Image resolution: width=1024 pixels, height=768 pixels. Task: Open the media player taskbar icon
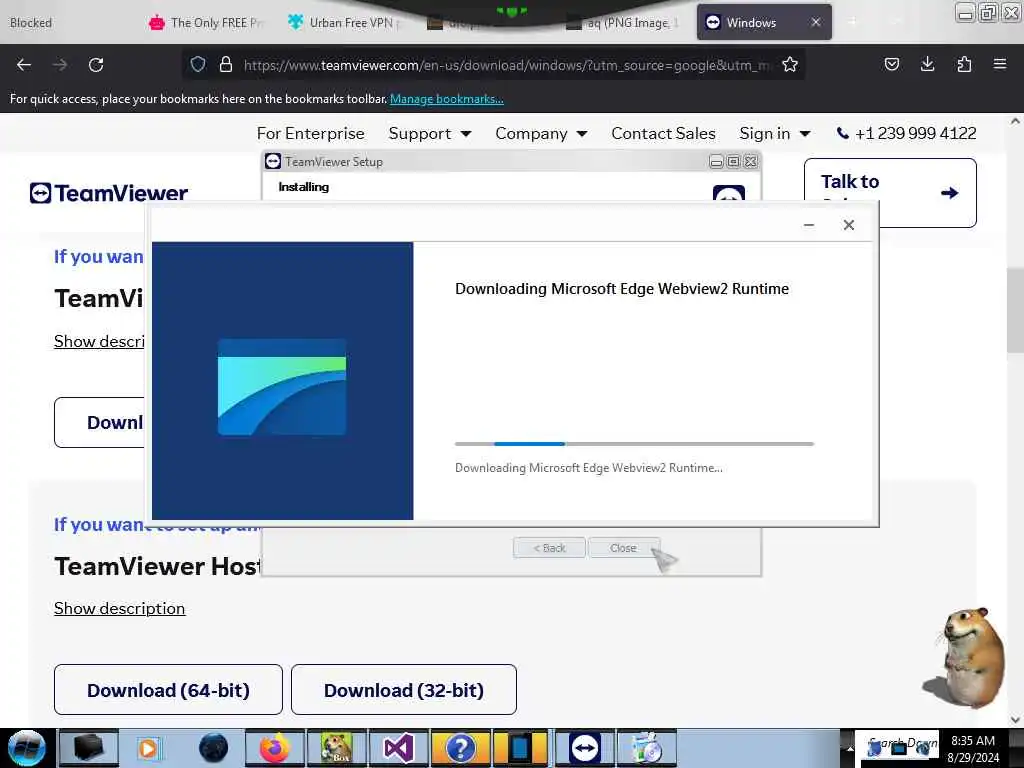149,748
